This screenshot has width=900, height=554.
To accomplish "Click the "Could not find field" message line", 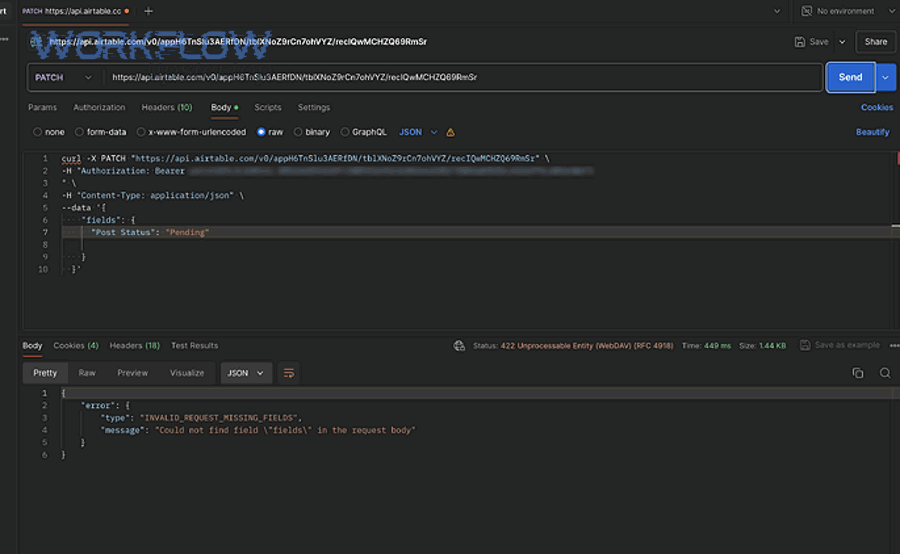I will (x=258, y=430).
